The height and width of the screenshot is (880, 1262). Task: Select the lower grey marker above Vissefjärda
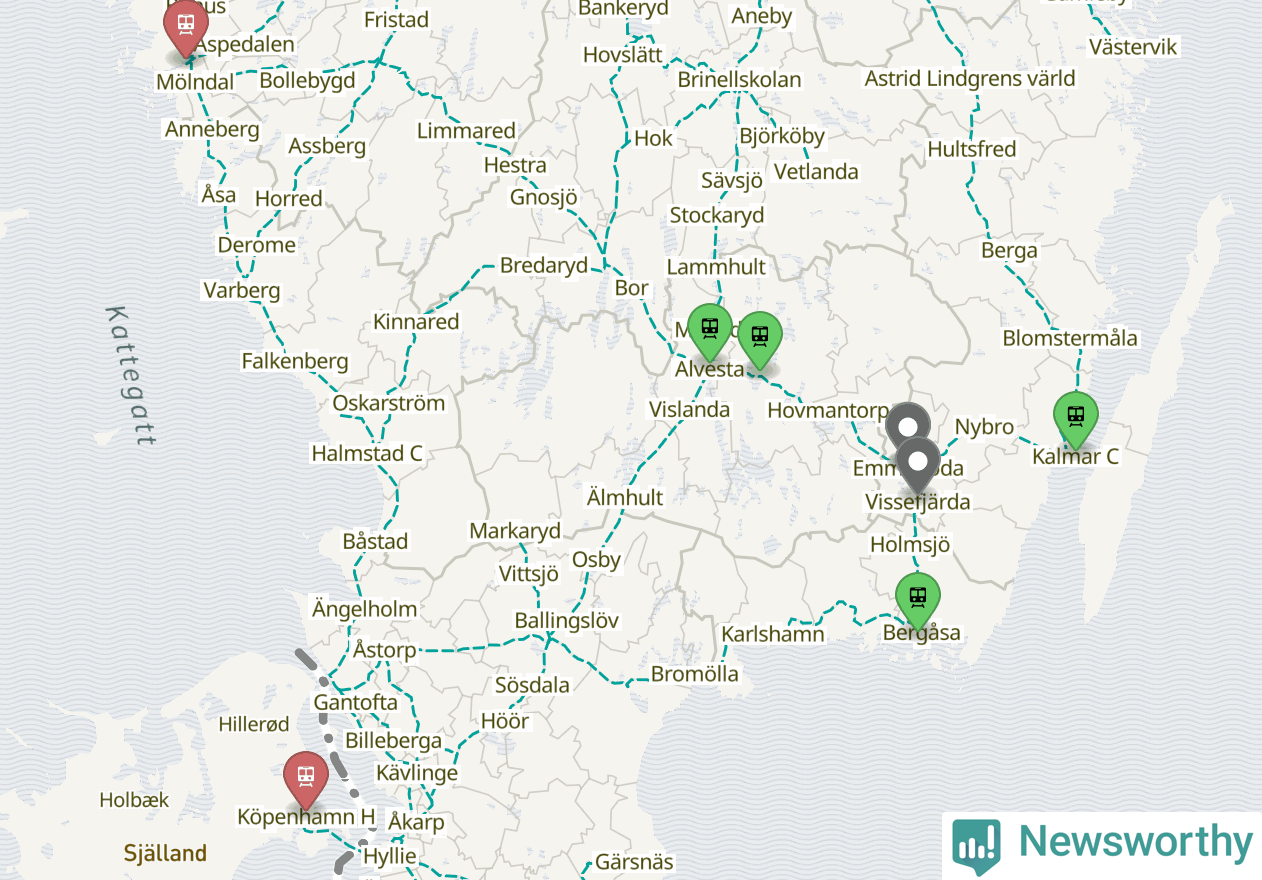[x=917, y=464]
